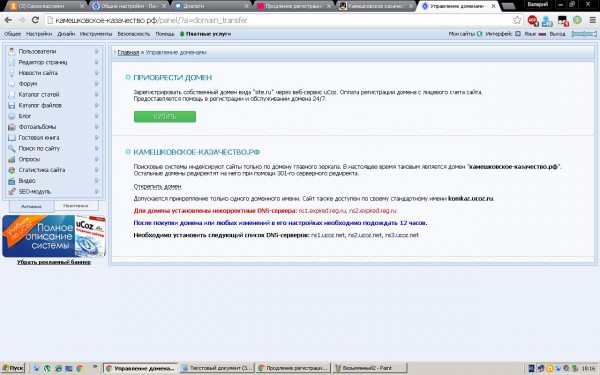600x375 pixels.
Task: Bookmark this page using the star icon
Action: click(517, 20)
